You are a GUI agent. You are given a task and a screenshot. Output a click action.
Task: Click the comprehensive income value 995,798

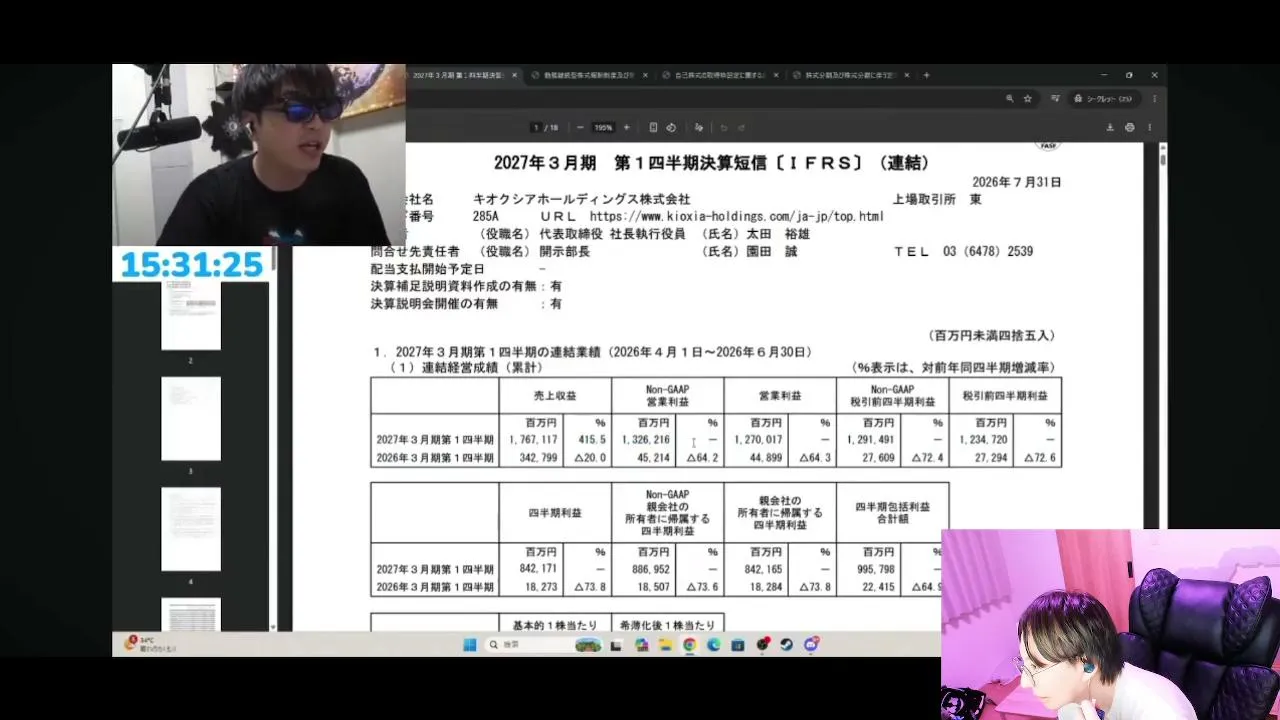coord(873,568)
